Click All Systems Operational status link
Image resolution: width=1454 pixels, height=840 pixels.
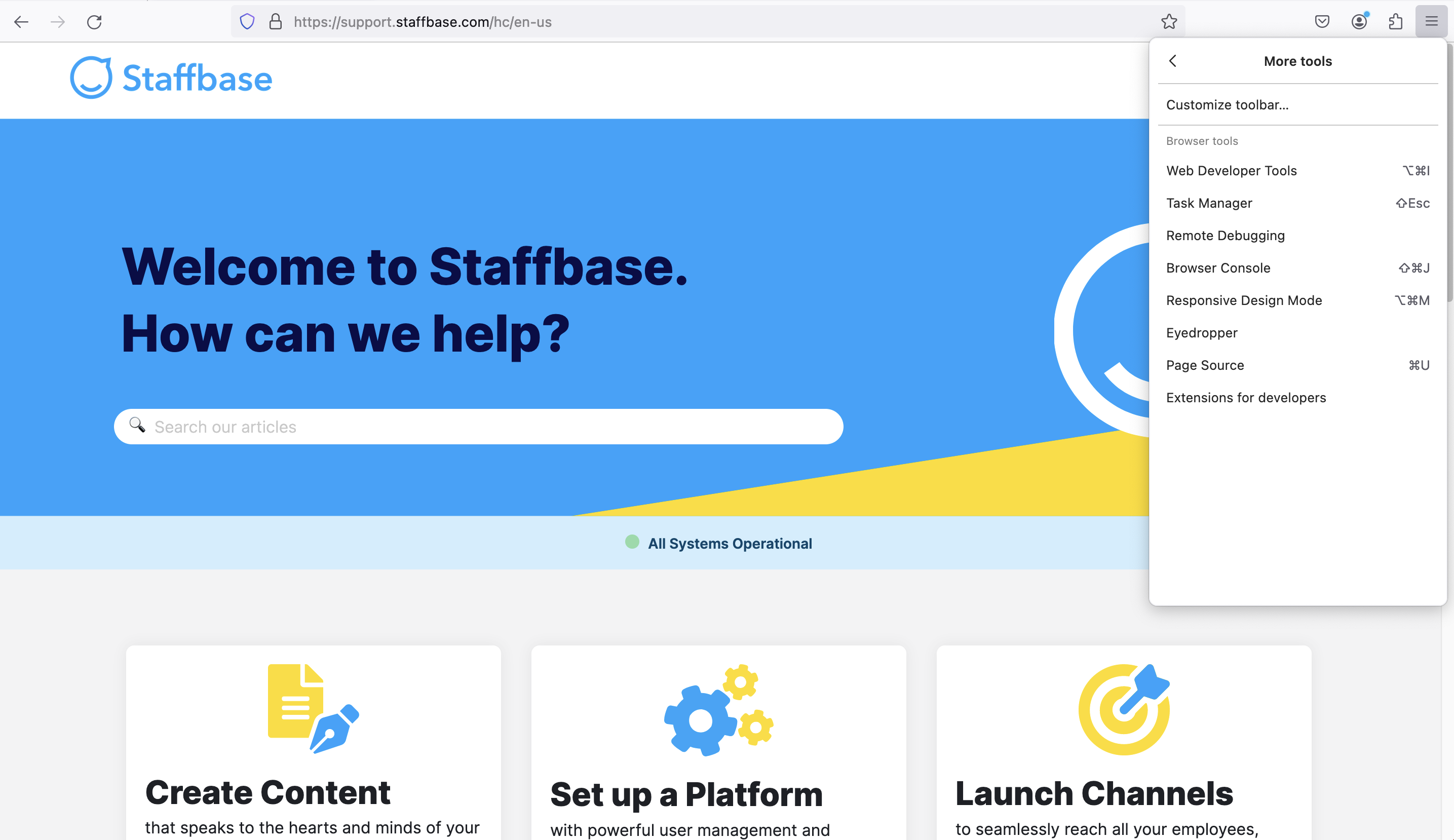point(730,544)
